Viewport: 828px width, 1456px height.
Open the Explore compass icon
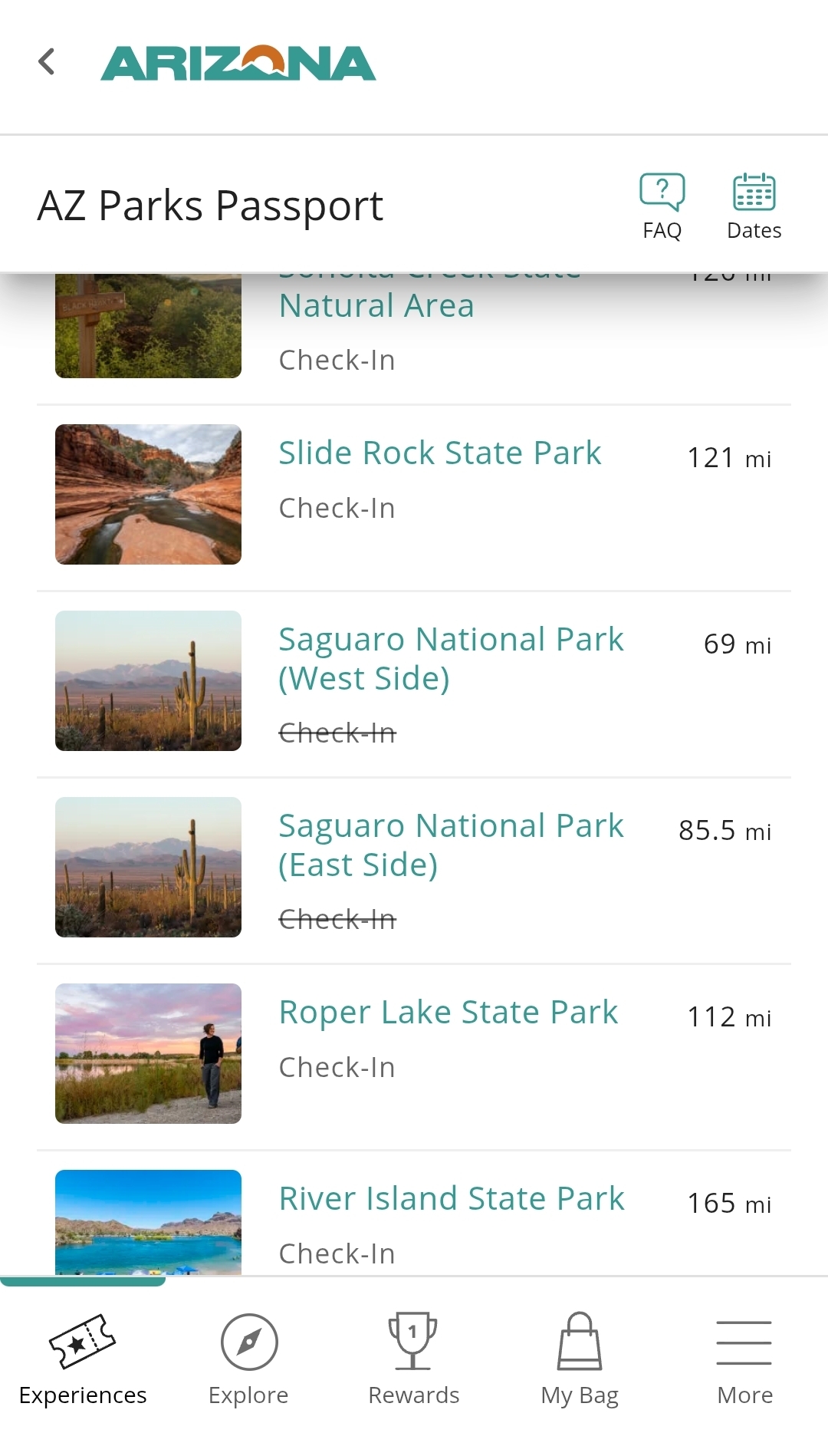point(248,1342)
